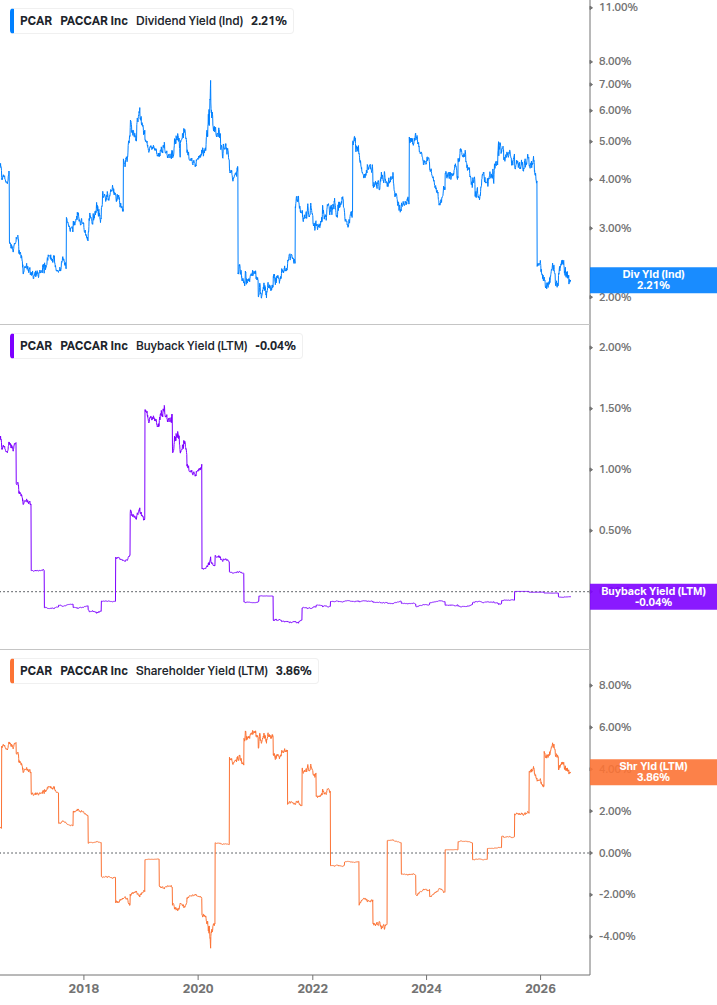
Task: Click the -4.00% axis label in shareholder chart
Action: (617, 936)
